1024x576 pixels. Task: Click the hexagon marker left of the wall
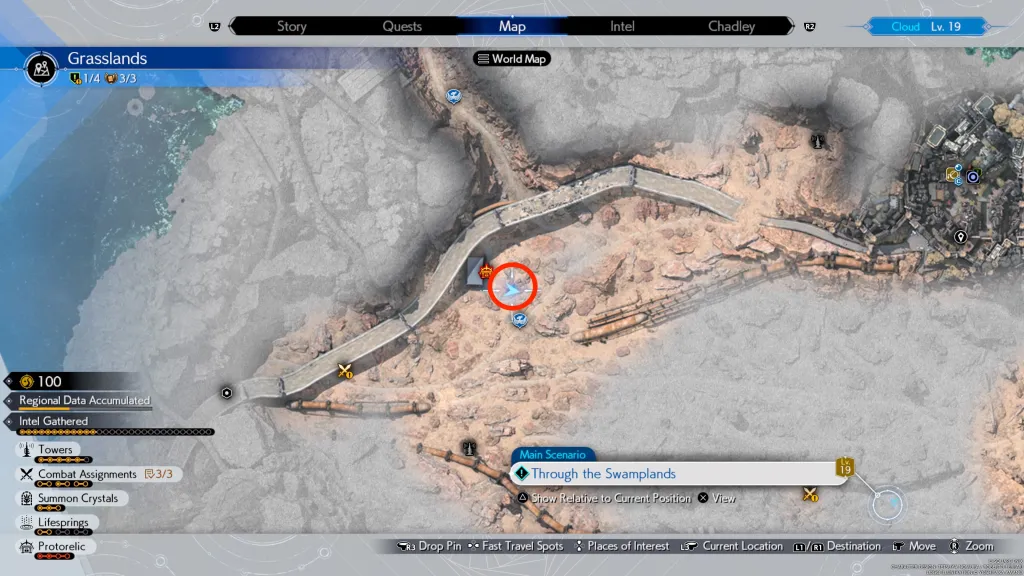point(227,393)
